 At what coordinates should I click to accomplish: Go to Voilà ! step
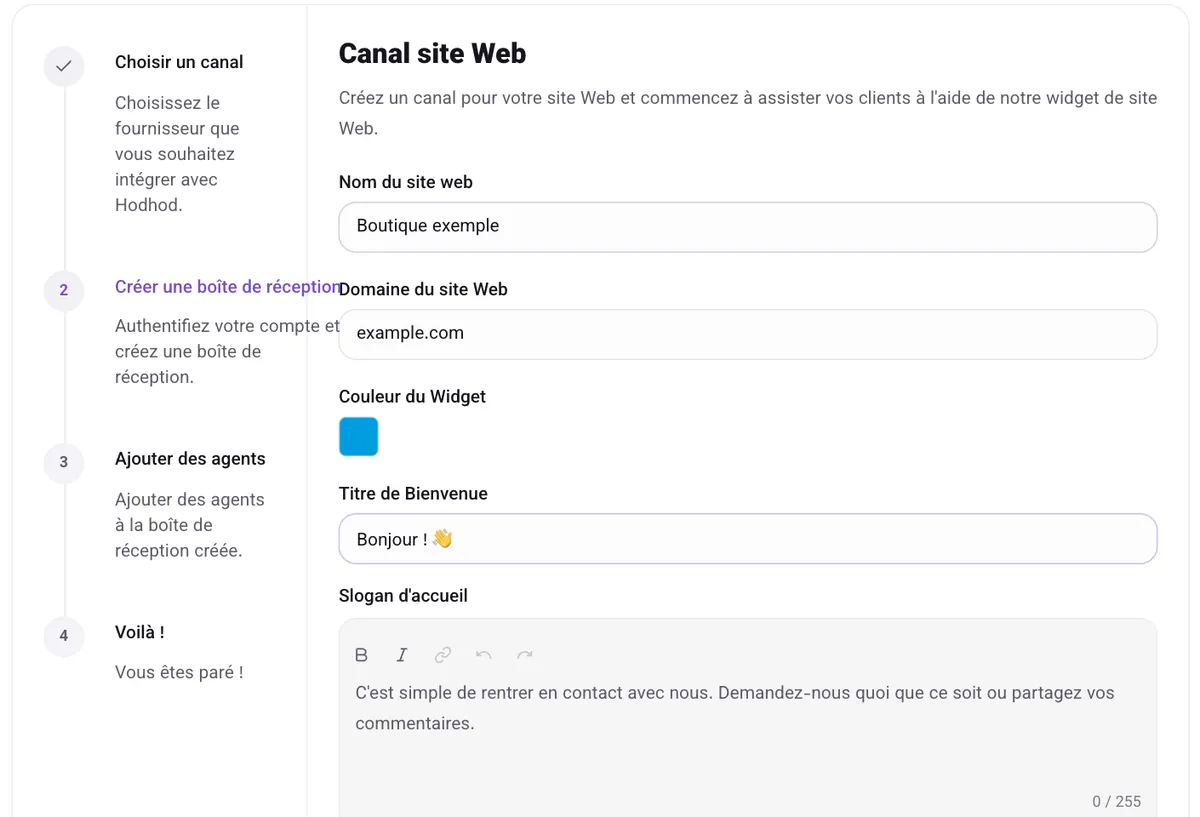pos(140,632)
